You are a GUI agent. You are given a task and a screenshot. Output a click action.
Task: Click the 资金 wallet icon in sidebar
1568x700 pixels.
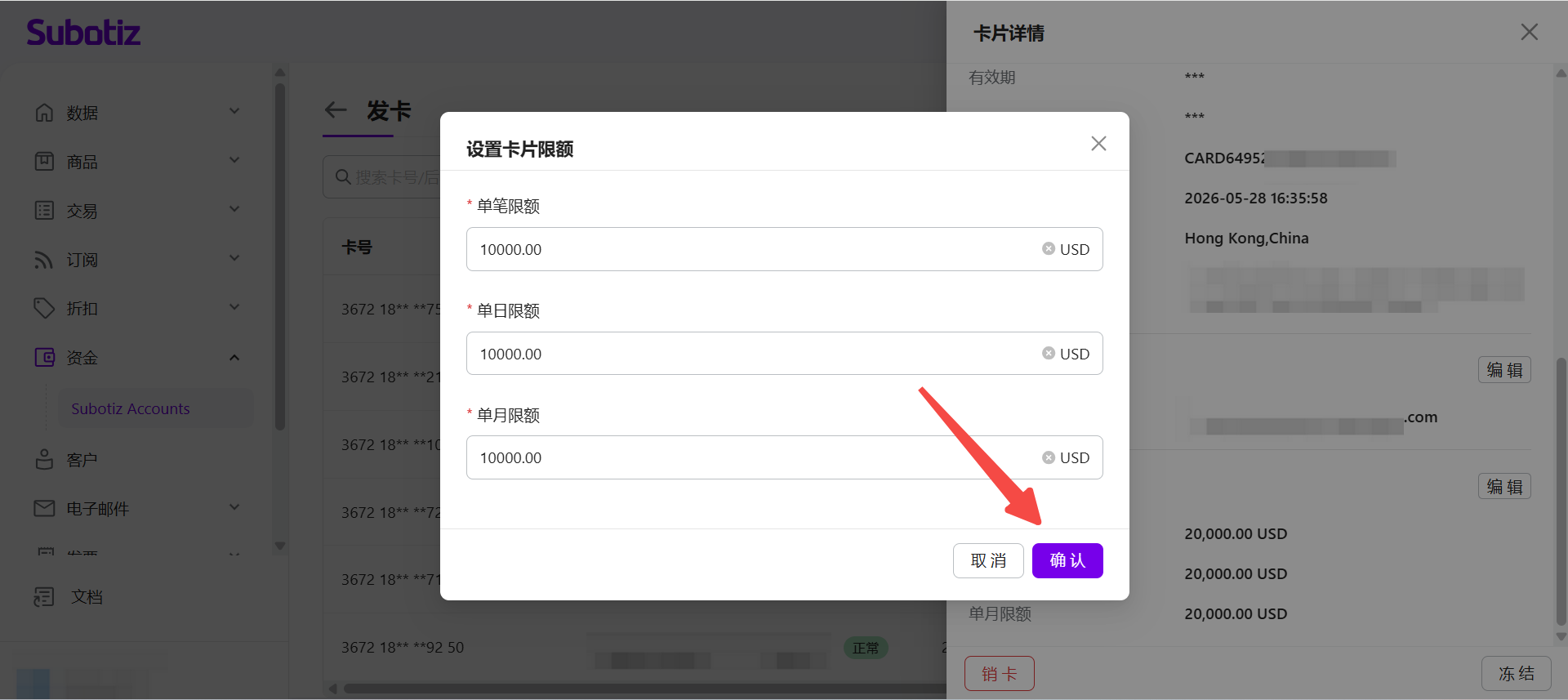44,358
